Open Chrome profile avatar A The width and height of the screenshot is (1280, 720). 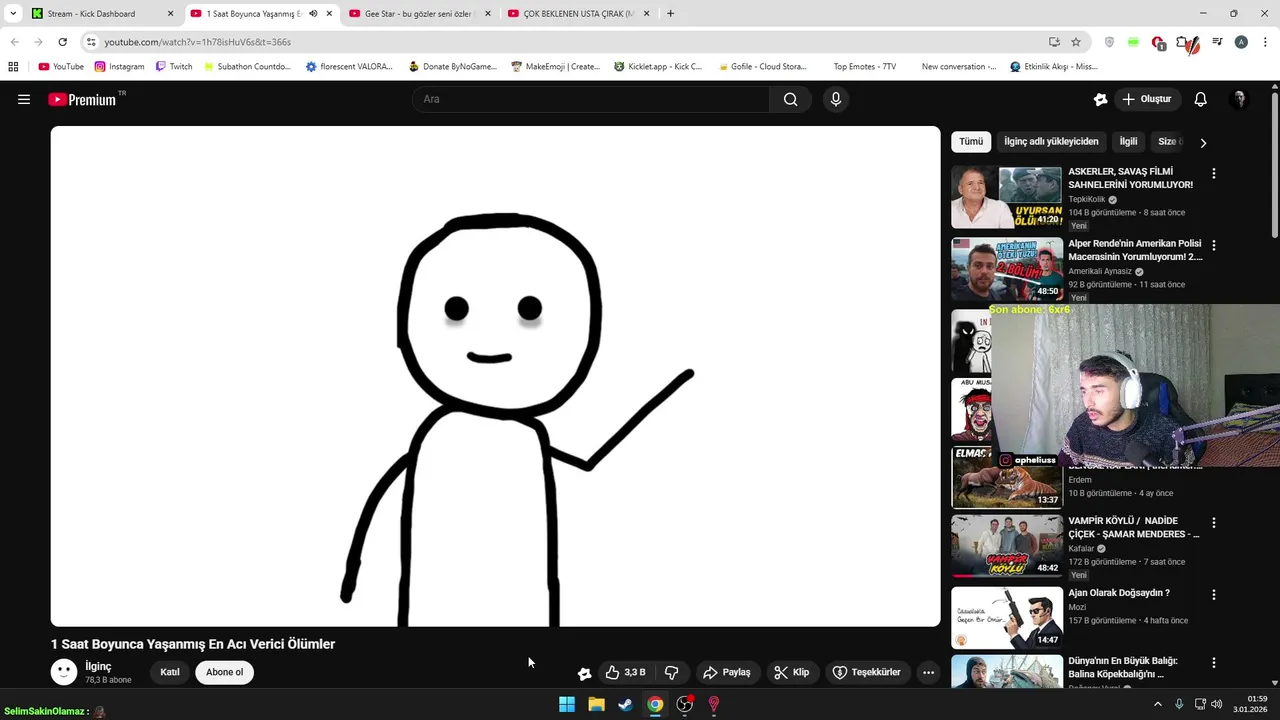pyautogui.click(x=1241, y=42)
